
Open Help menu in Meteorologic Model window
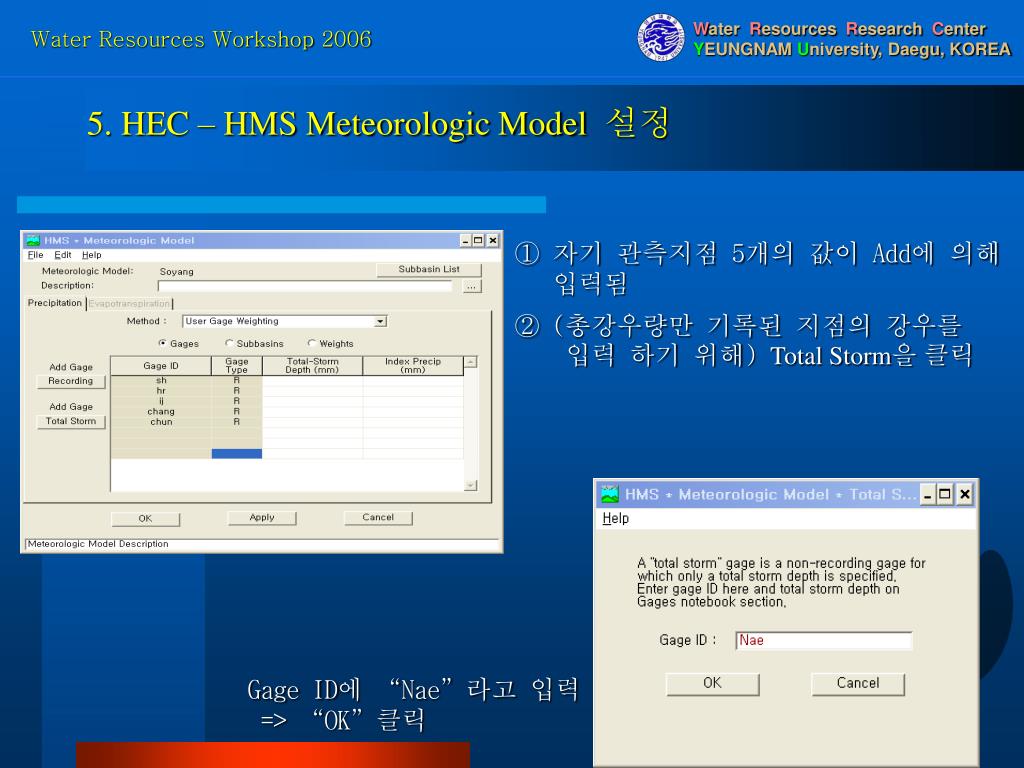(x=91, y=255)
